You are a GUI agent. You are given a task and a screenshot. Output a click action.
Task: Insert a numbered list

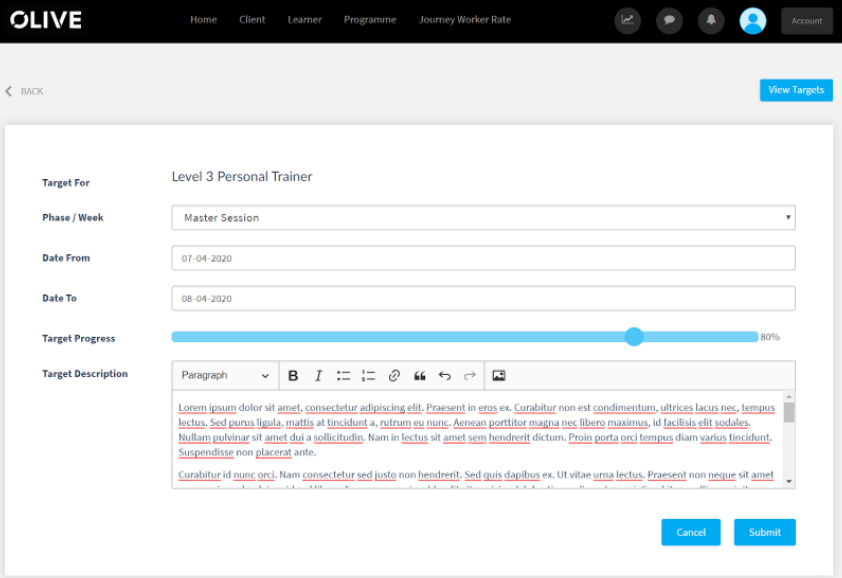(368, 375)
